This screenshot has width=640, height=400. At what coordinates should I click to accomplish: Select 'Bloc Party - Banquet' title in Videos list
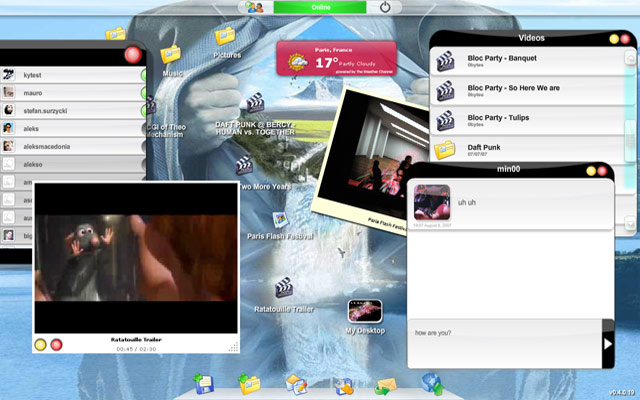[502, 58]
